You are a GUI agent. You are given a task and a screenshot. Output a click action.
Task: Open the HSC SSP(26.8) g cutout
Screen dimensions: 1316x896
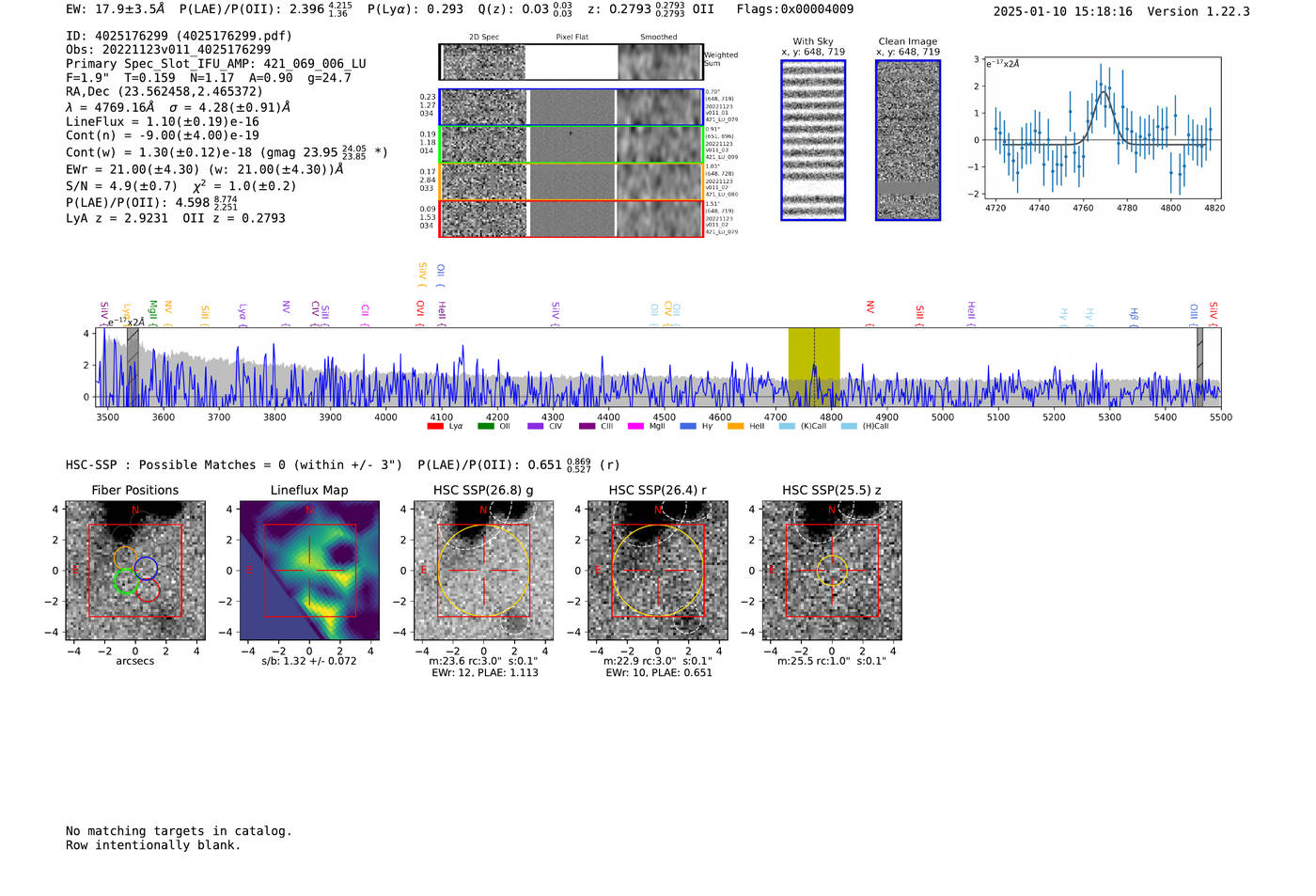coord(484,571)
